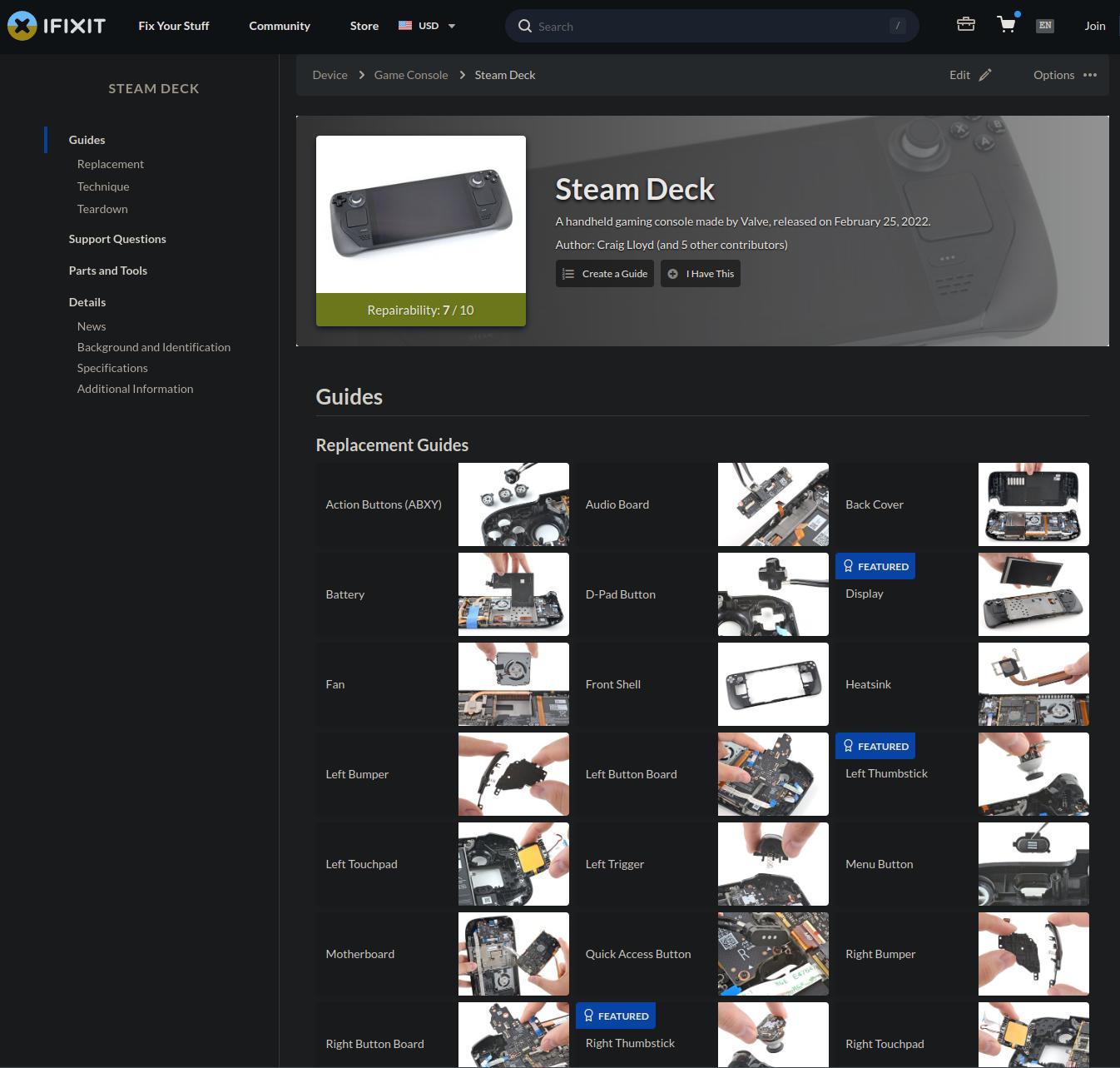Click the I Have This button
The width and height of the screenshot is (1120, 1068).
click(701, 274)
